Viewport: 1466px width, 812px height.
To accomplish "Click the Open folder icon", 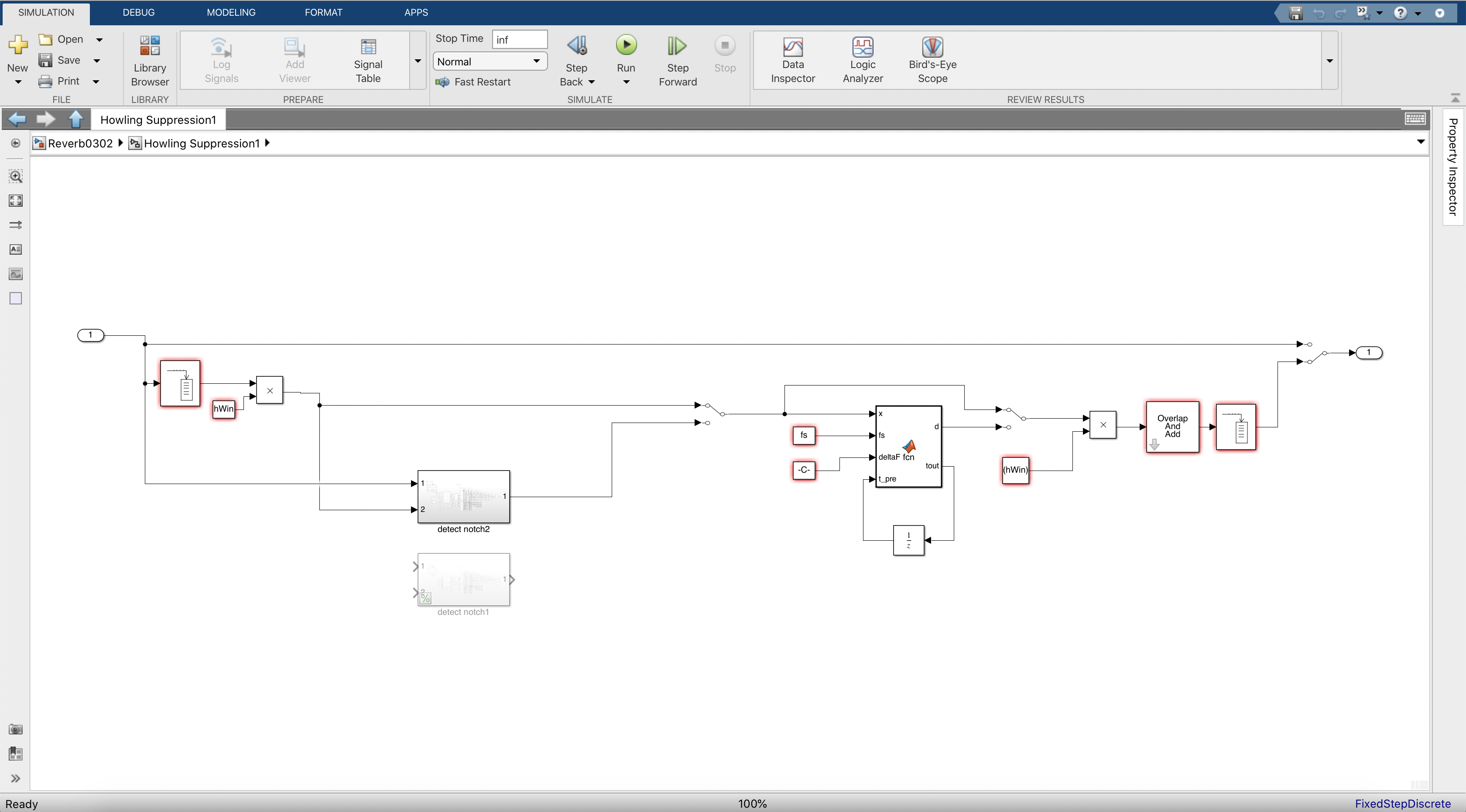I will tap(45, 39).
